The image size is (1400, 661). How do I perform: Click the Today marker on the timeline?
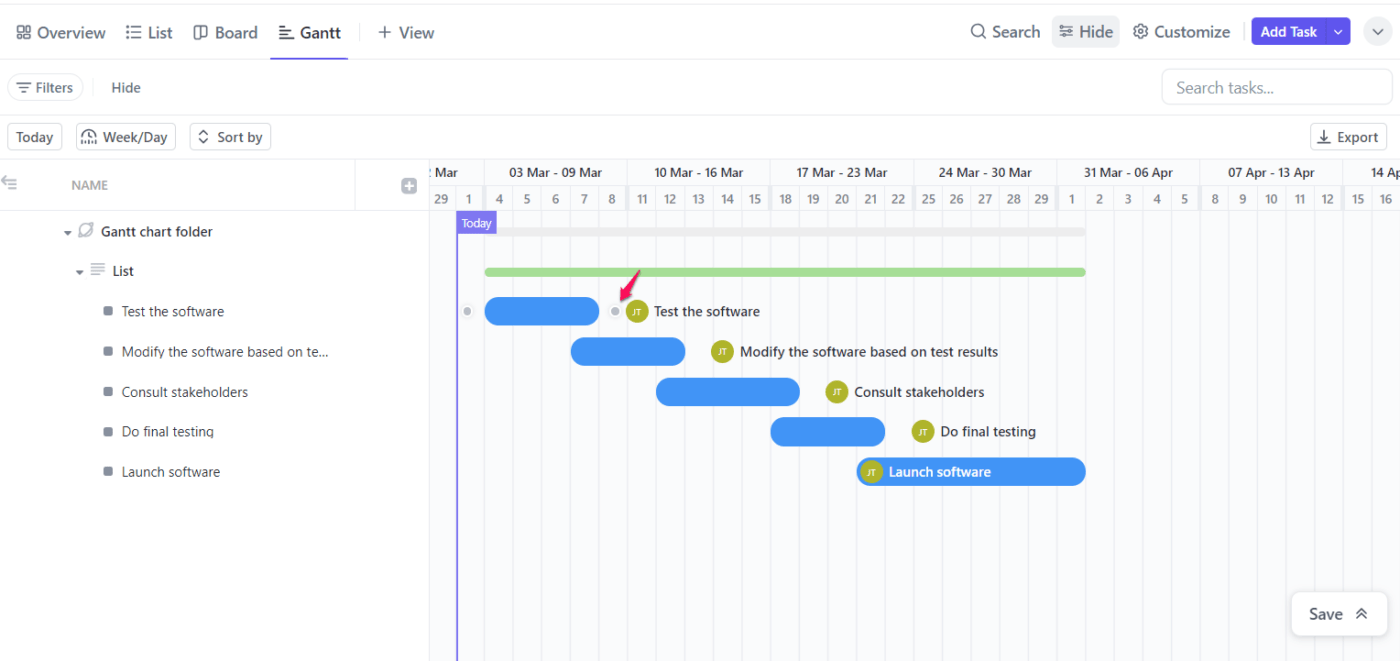(x=476, y=223)
